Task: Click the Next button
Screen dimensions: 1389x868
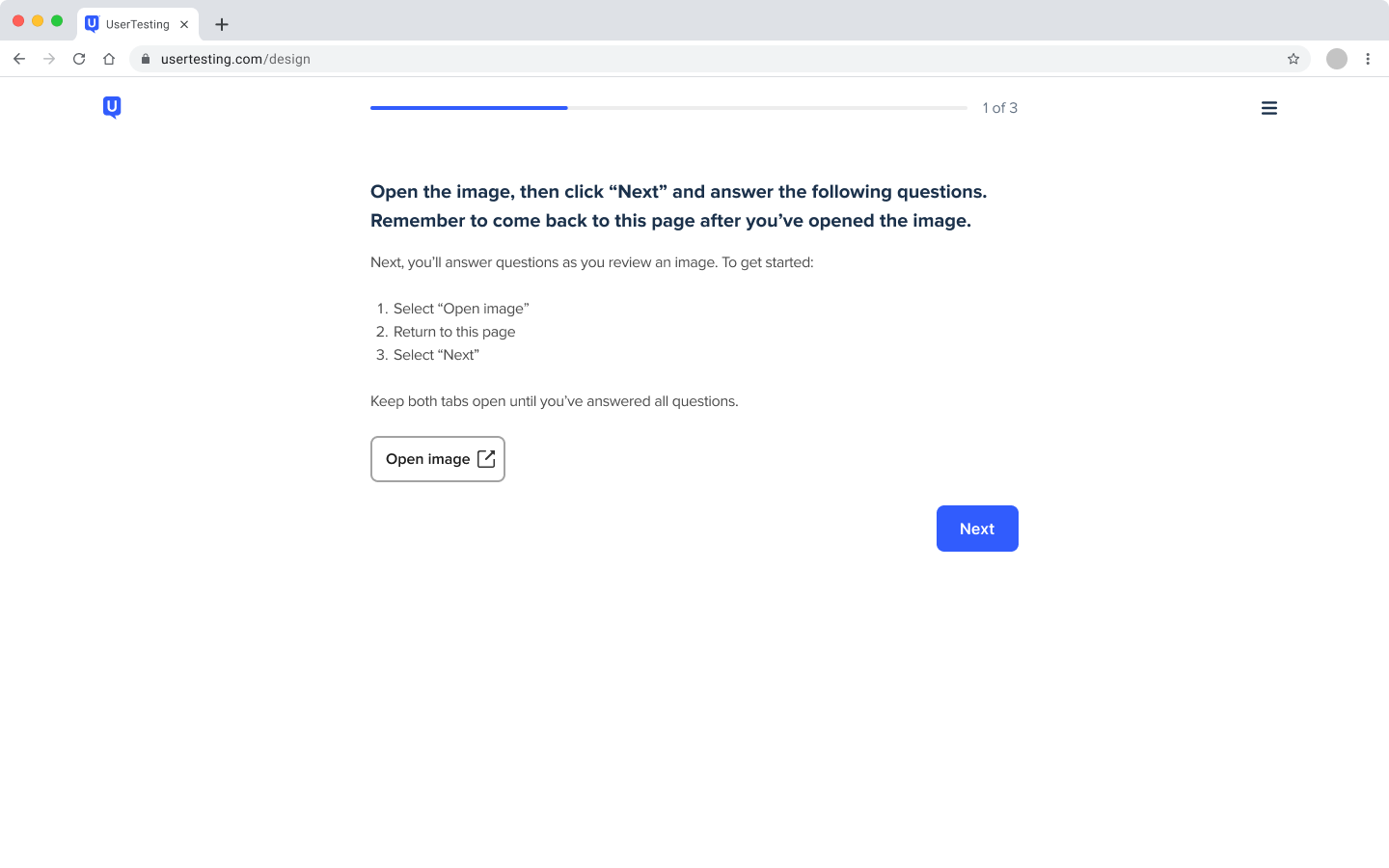Action: (977, 529)
